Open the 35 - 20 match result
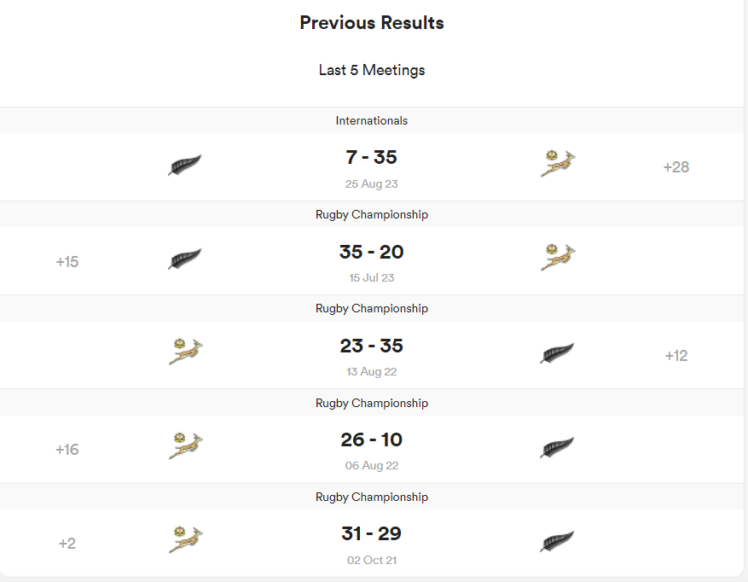The height and width of the screenshot is (582, 748). tap(372, 252)
